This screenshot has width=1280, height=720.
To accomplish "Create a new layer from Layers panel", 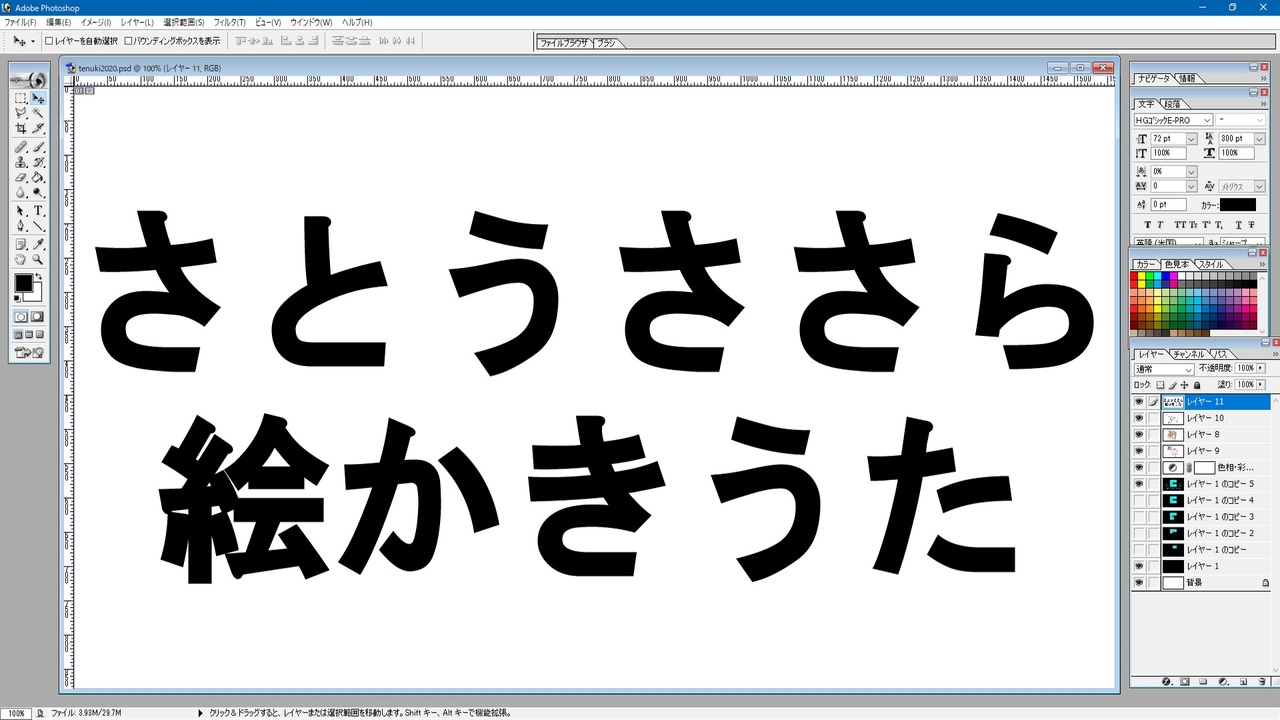I will click(x=1242, y=682).
